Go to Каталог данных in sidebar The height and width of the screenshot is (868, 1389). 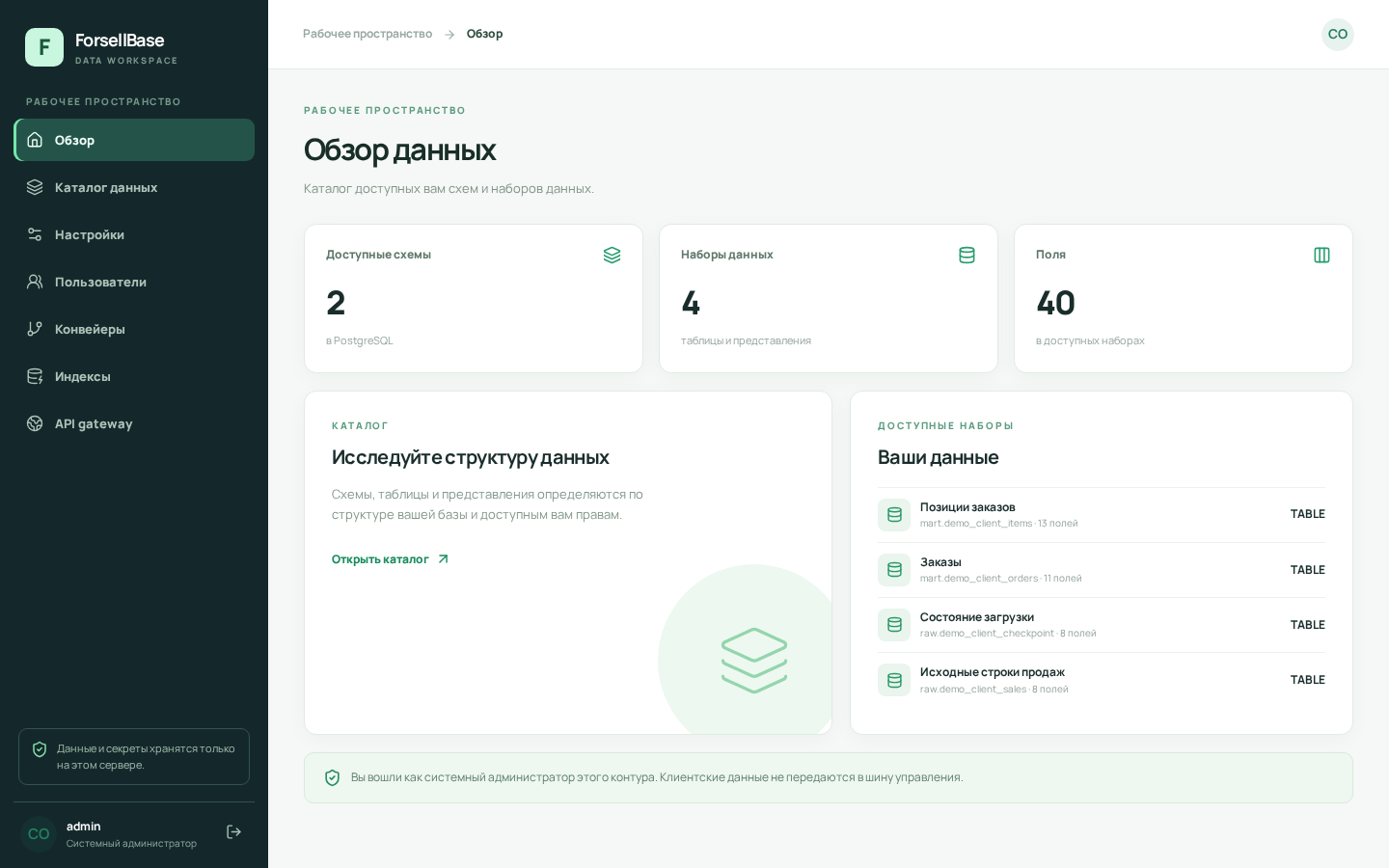134,187
